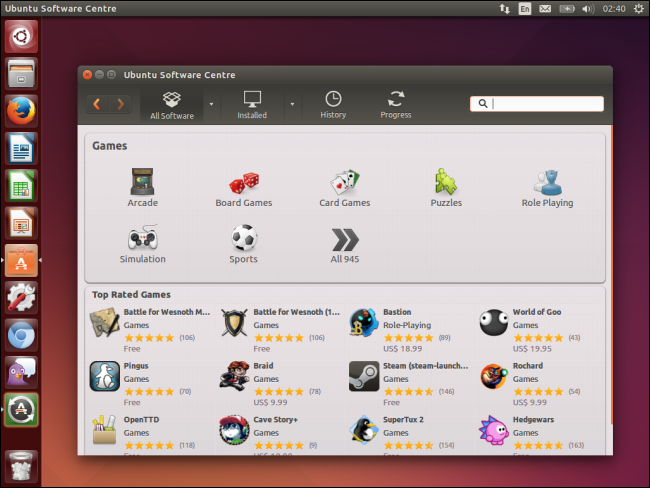The height and width of the screenshot is (488, 650).
Task: Select the 'Bastion' title text
Action: tap(397, 312)
